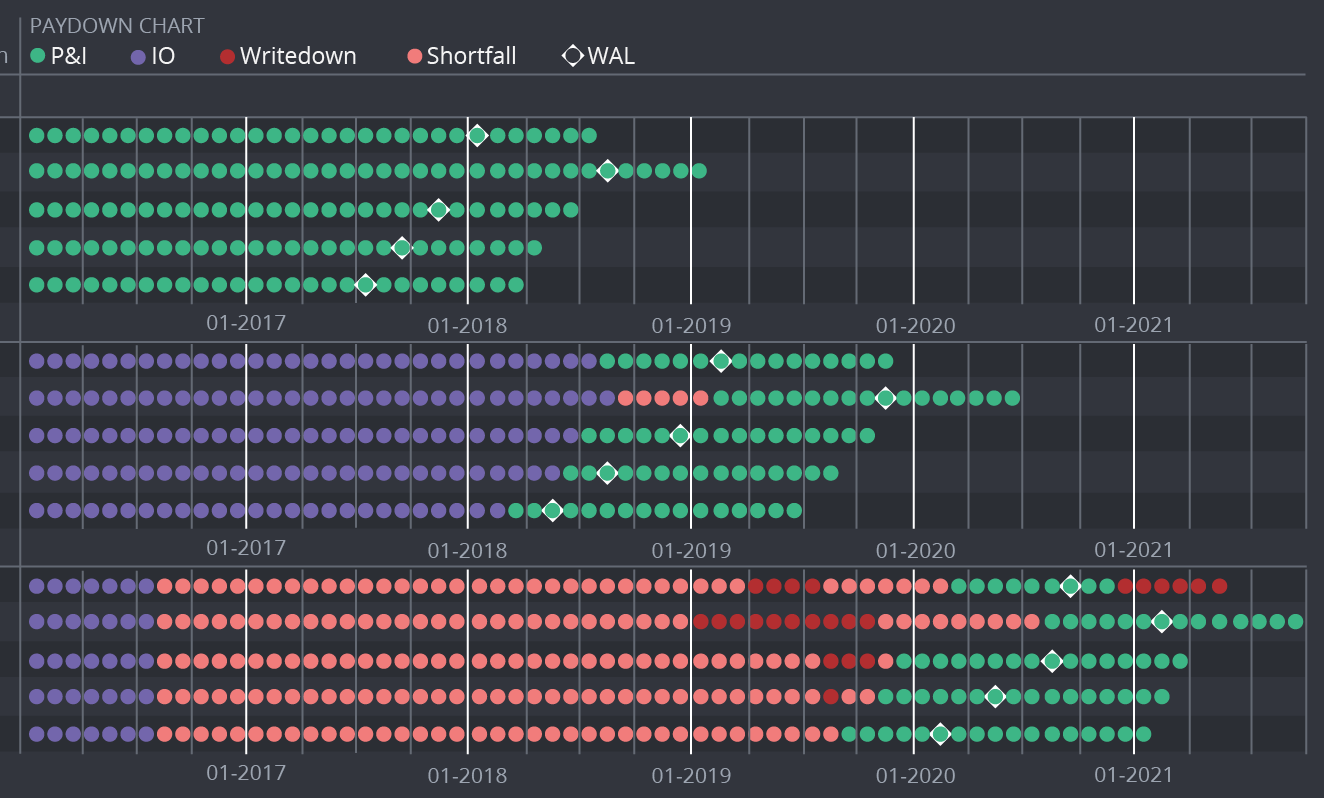Click 01-2019 axis label under top chart
This screenshot has height=798, width=1324.
(691, 326)
